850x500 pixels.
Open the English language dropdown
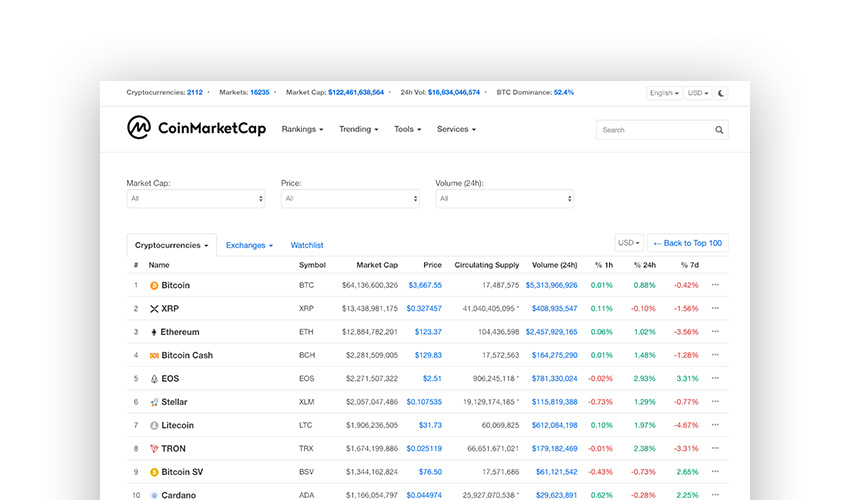[664, 93]
